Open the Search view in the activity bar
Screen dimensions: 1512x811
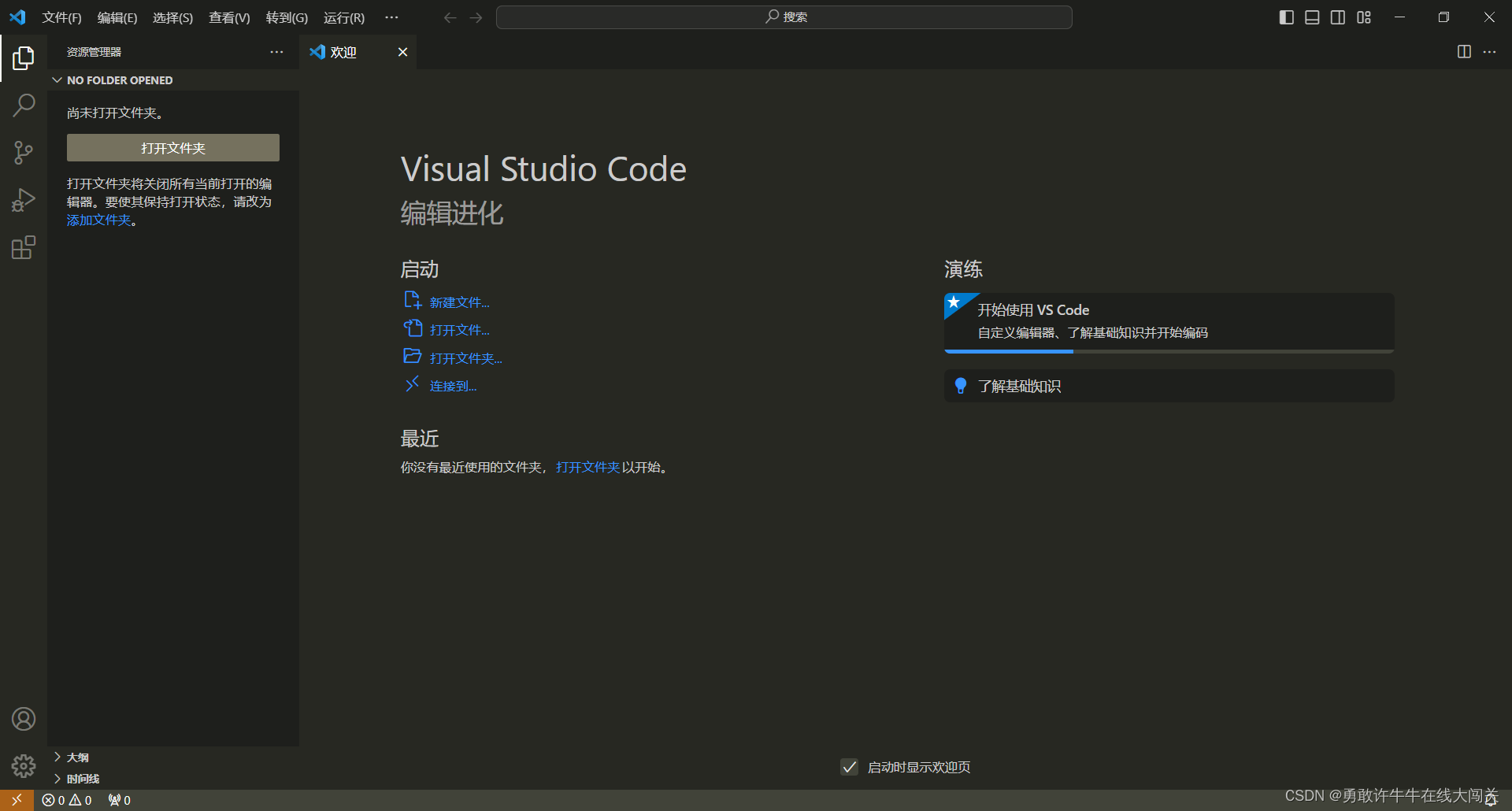[24, 105]
